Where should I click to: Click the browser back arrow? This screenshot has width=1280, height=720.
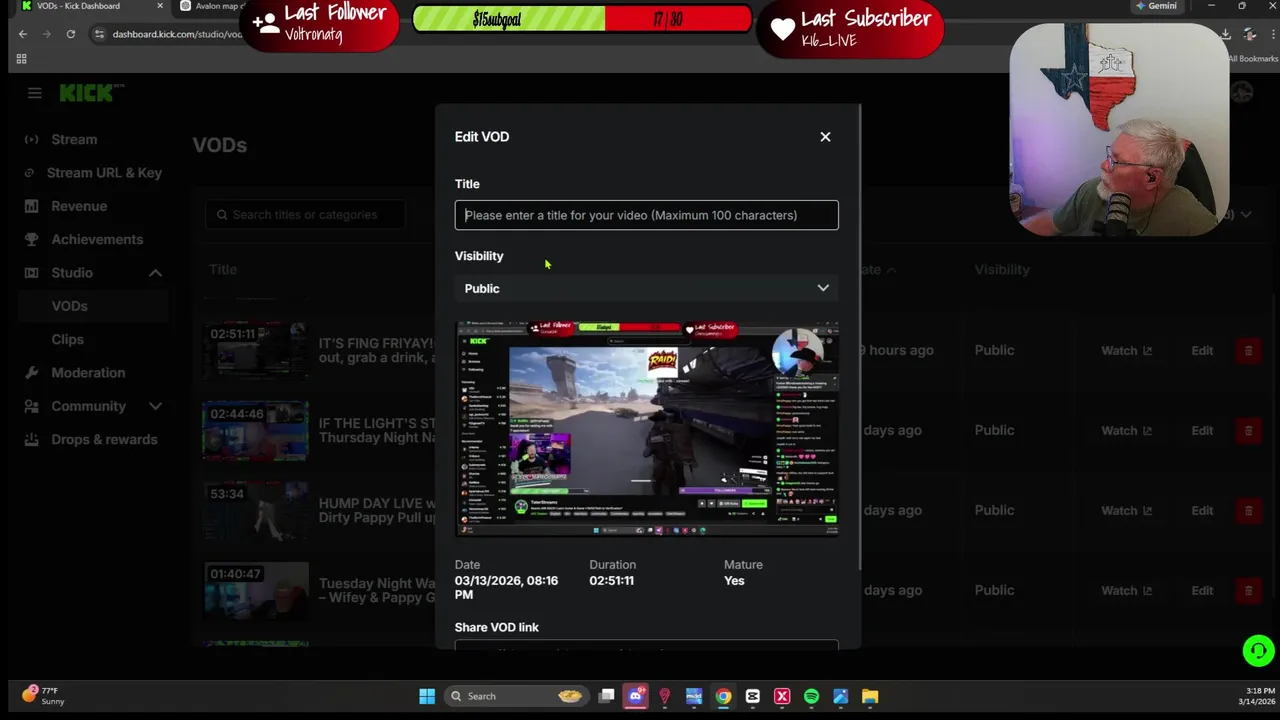click(x=22, y=34)
